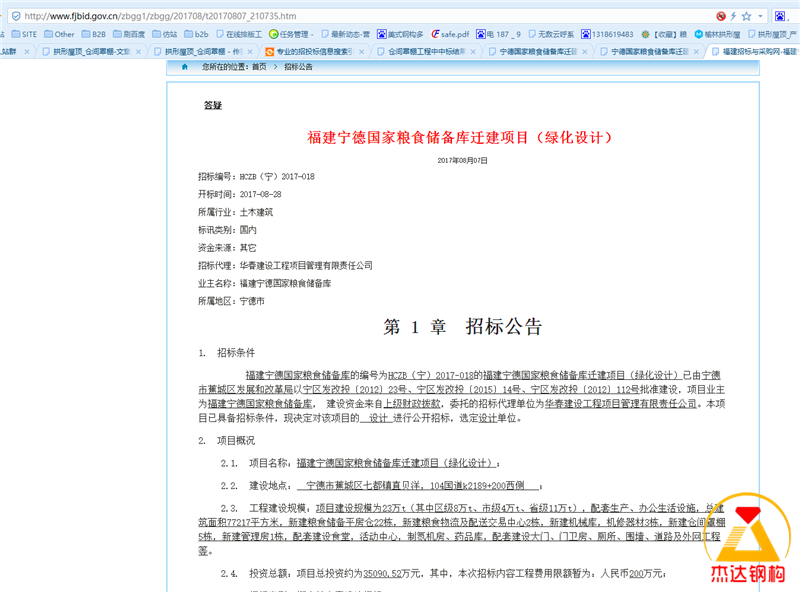Open the 仿站 bookmark folder

click(165, 34)
